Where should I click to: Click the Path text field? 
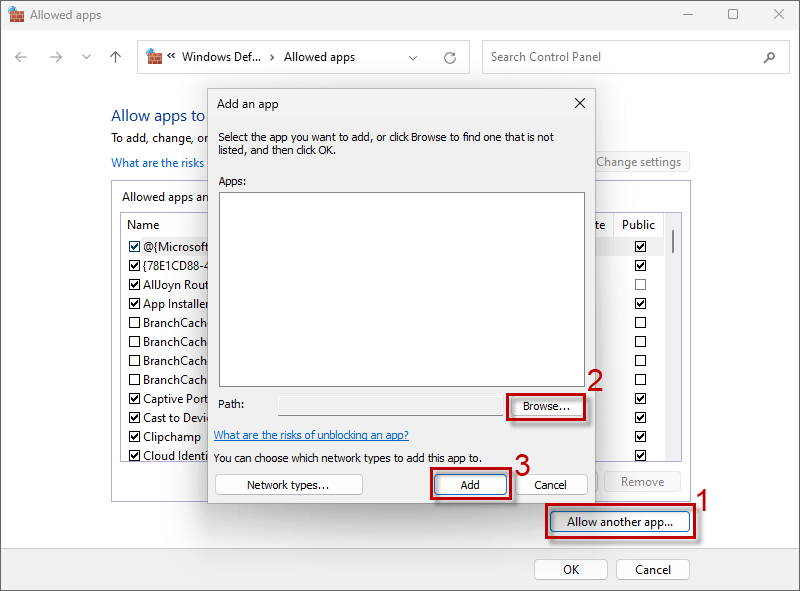[390, 406]
